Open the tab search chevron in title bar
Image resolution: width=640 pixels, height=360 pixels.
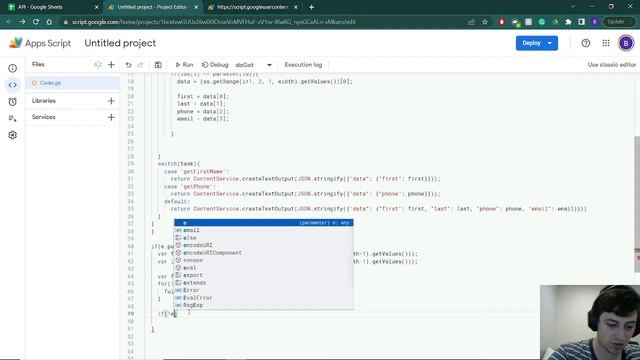pos(573,7)
